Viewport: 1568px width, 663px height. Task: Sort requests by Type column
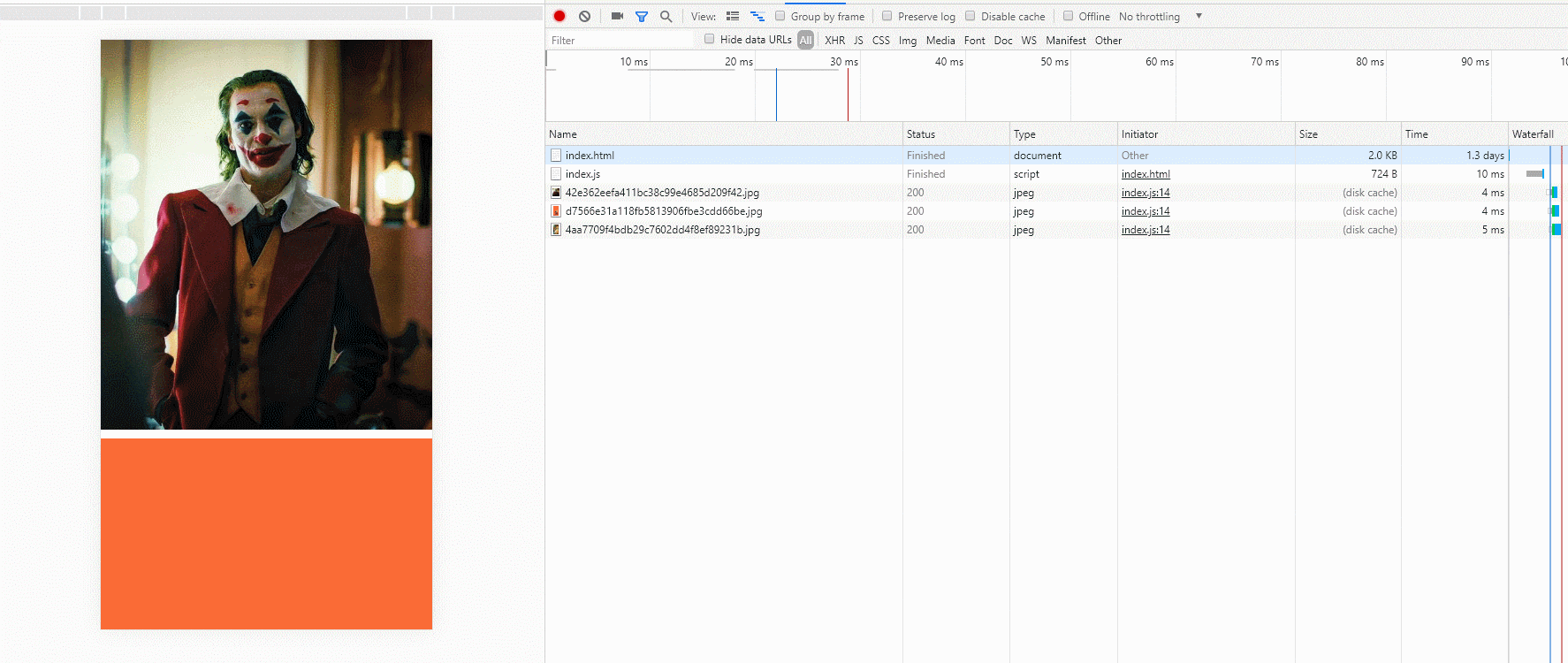click(x=1063, y=134)
